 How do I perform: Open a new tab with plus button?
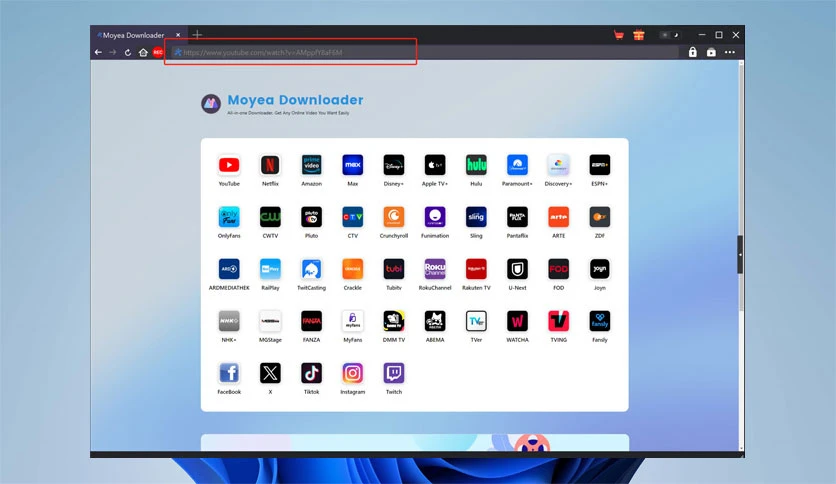point(197,35)
